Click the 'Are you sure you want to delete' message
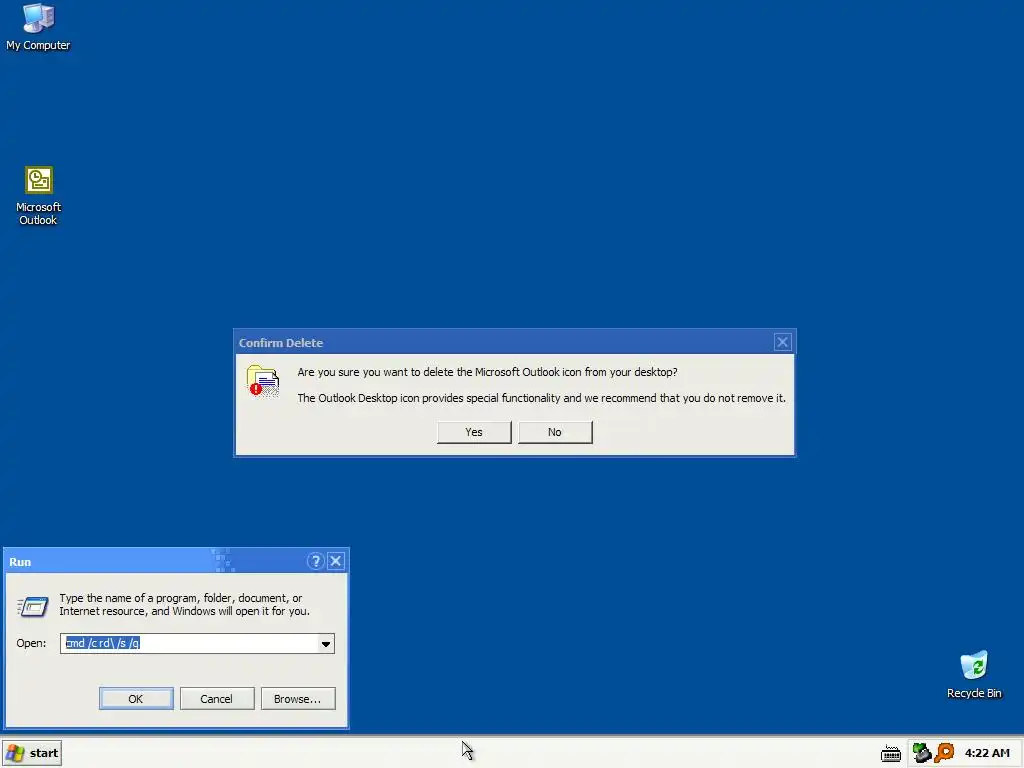1024x768 pixels. tap(487, 372)
